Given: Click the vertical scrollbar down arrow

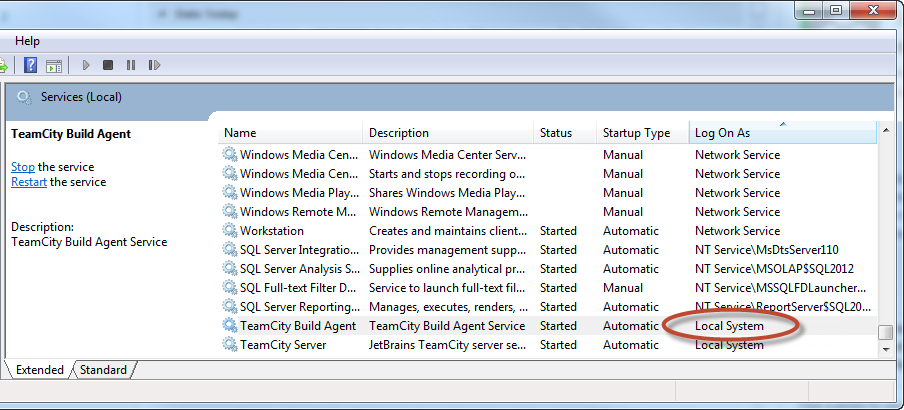Looking at the screenshot, I should (885, 348).
